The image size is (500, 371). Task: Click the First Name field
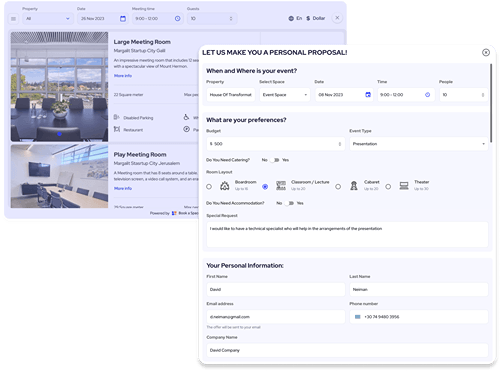coord(276,289)
